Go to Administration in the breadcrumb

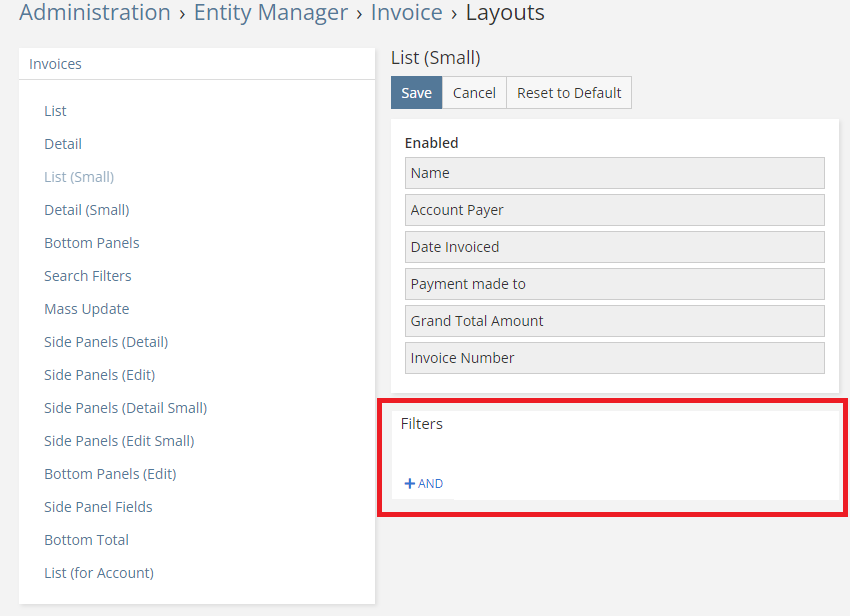point(95,13)
